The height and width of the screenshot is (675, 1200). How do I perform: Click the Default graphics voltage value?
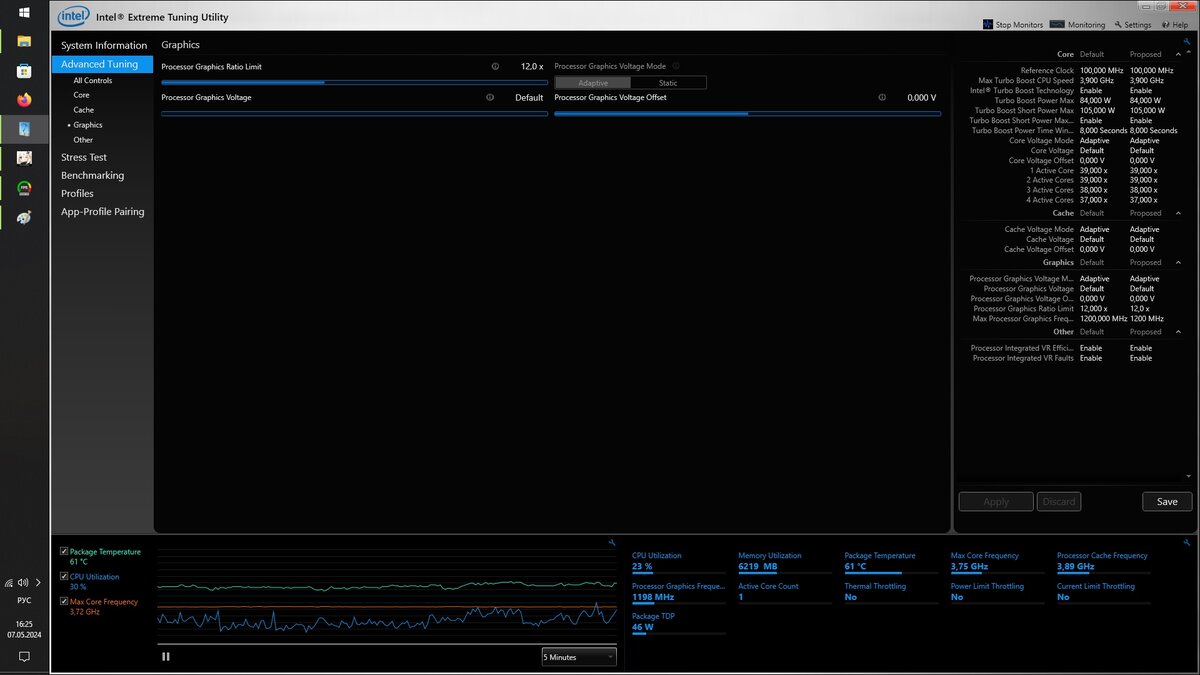click(529, 98)
